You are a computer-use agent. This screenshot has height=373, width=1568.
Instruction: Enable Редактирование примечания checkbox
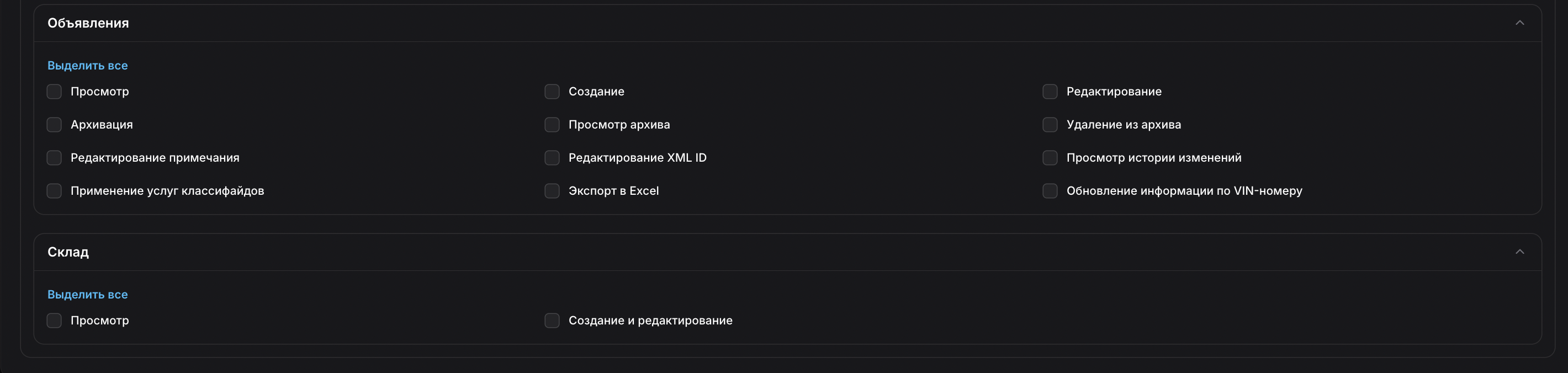click(54, 158)
